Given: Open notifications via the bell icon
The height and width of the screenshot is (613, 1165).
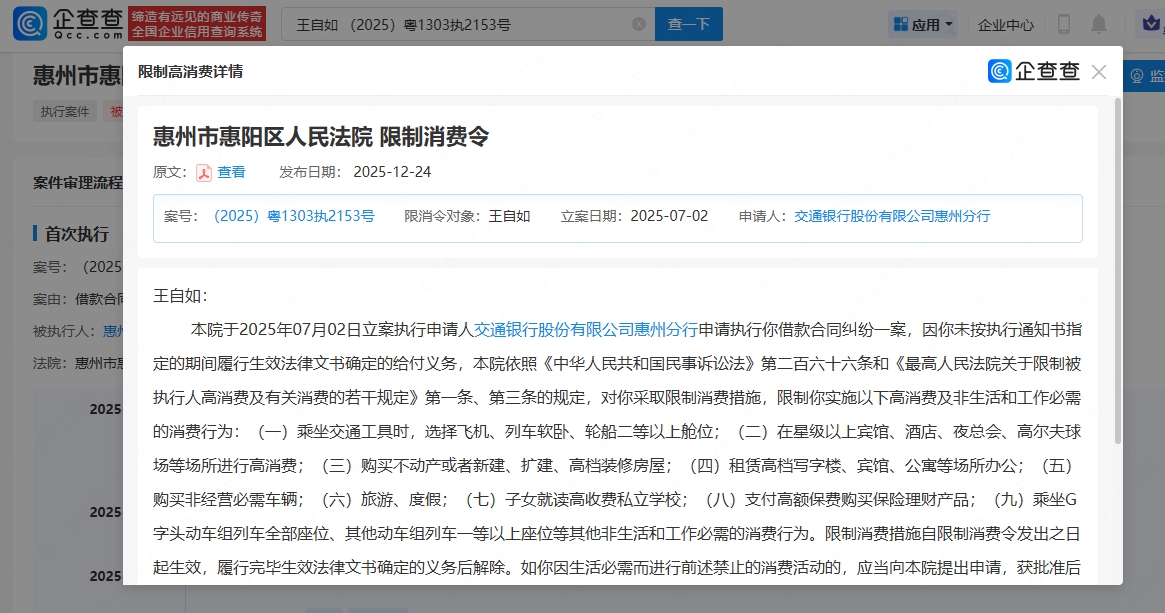Looking at the screenshot, I should click(x=1099, y=24).
